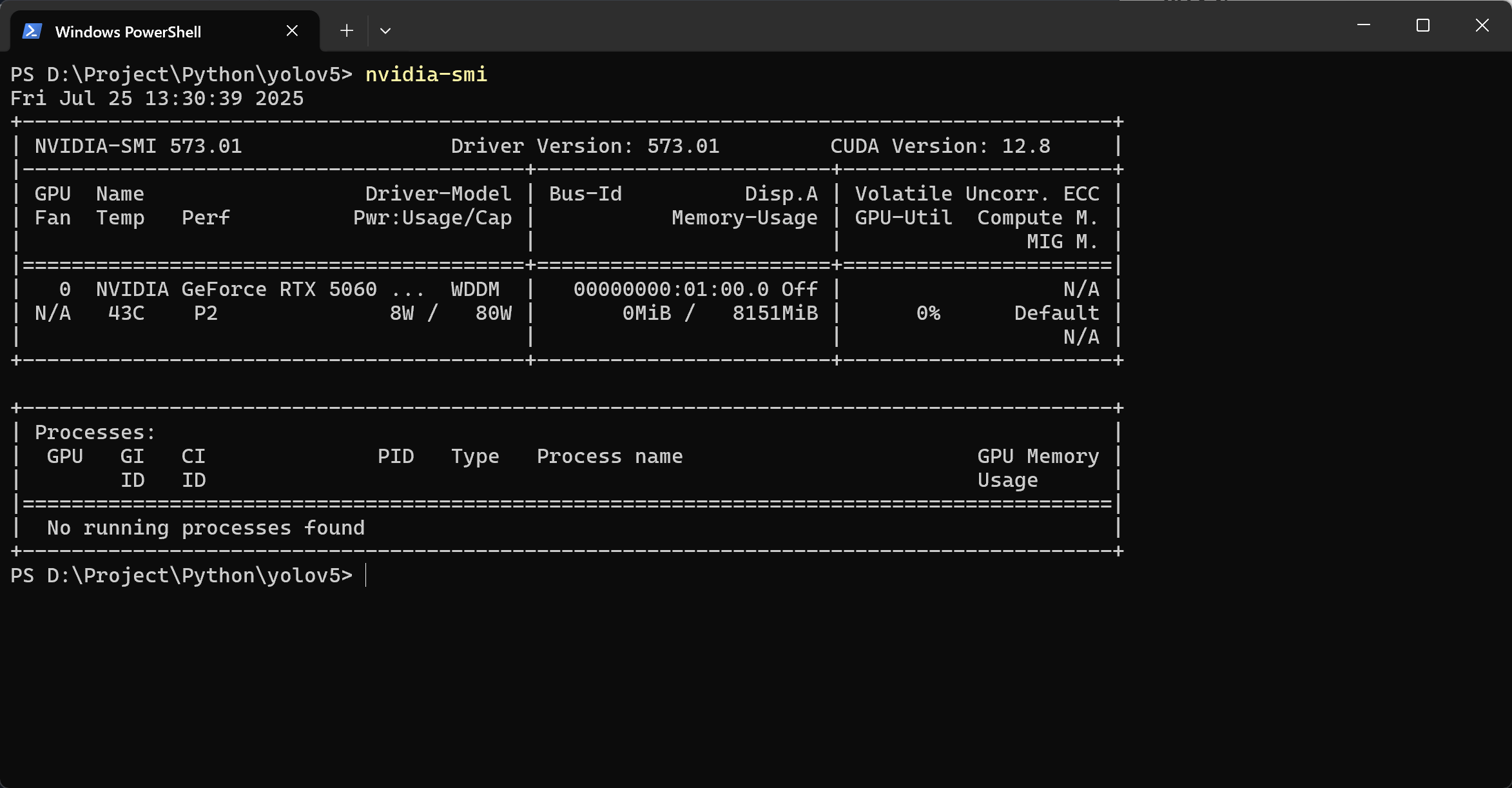Click the "MIG M." header
The height and width of the screenshot is (788, 1512).
click(x=1063, y=242)
